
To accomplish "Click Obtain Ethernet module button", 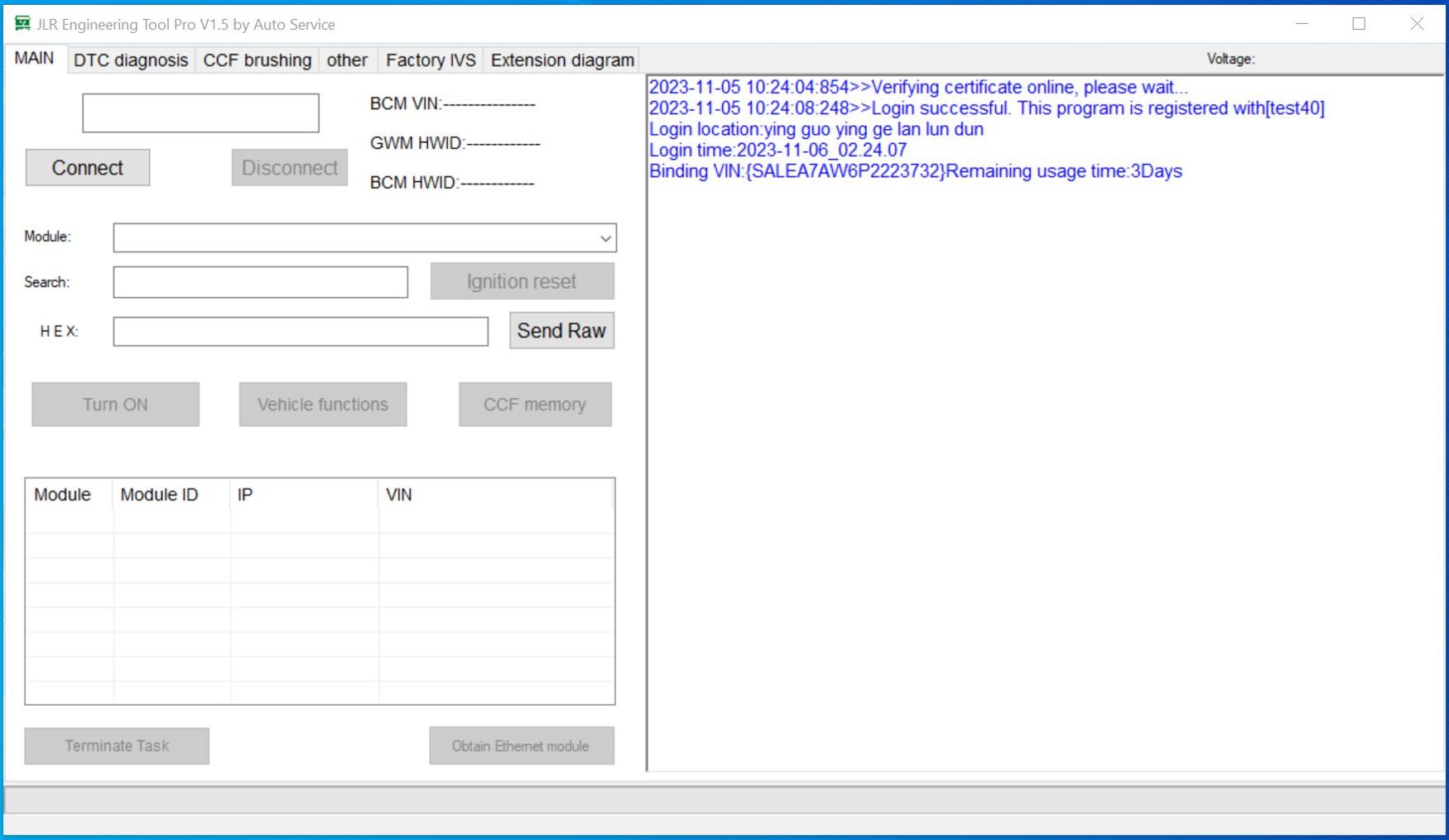I will (x=521, y=746).
